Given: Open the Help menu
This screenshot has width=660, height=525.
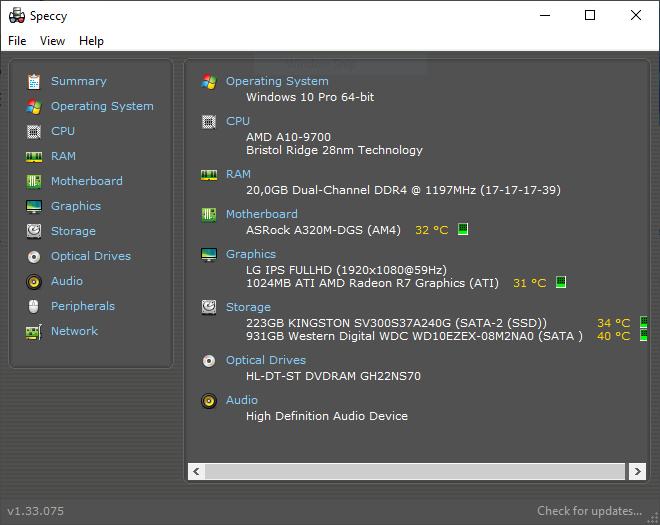Looking at the screenshot, I should tap(91, 41).
